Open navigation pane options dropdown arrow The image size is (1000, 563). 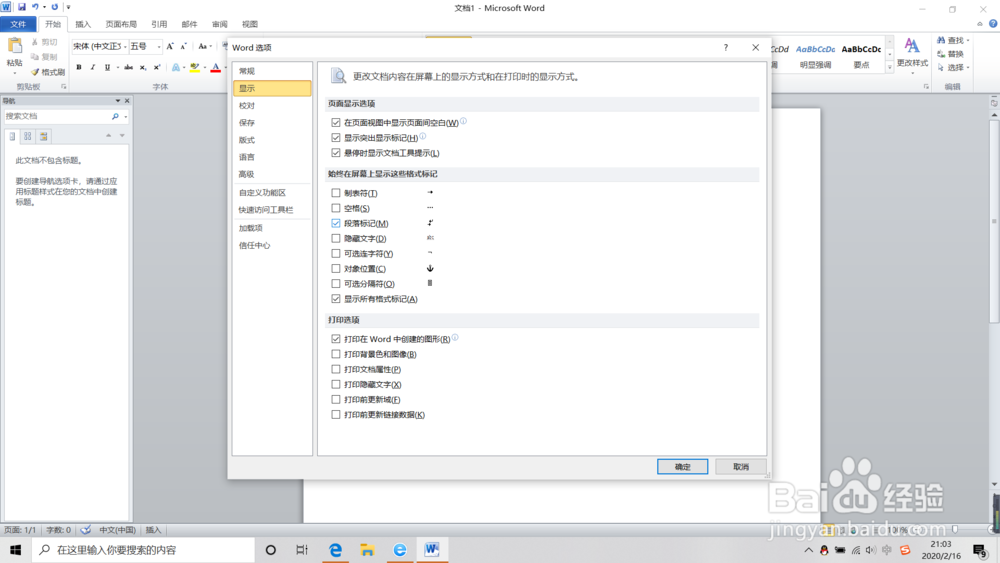(117, 101)
